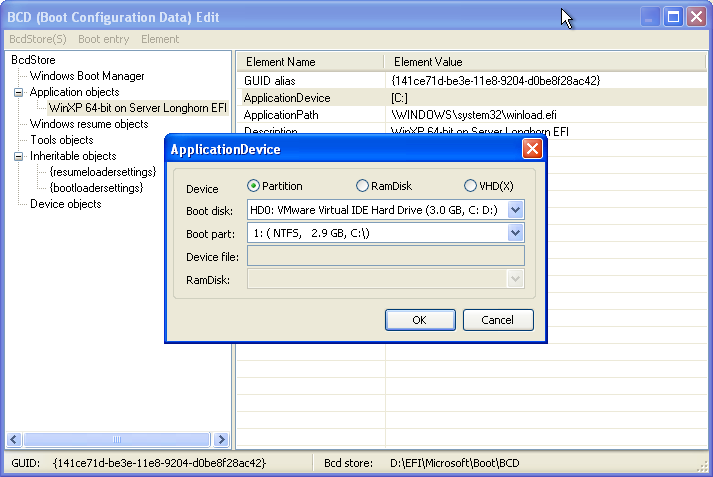The image size is (713, 477).
Task: Open the Boot part dropdown
Action: pyautogui.click(x=515, y=233)
